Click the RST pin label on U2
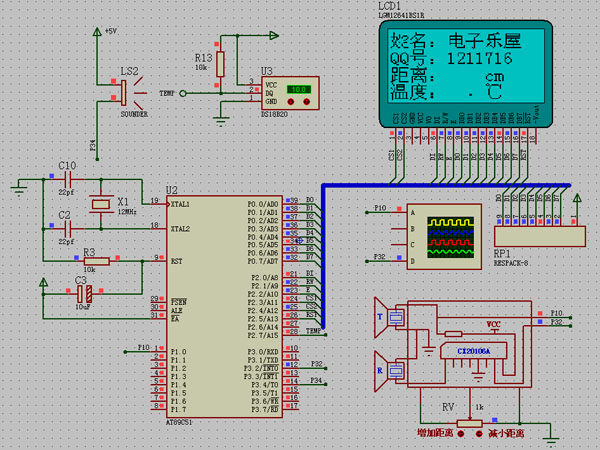Screen dimensions: 600x450 (176, 261)
